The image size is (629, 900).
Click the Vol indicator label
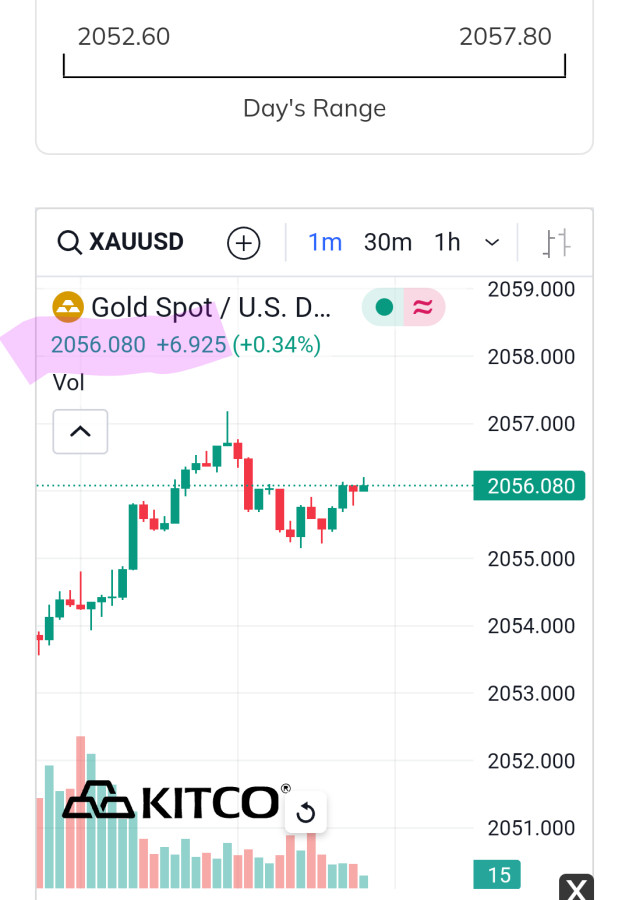tap(68, 382)
